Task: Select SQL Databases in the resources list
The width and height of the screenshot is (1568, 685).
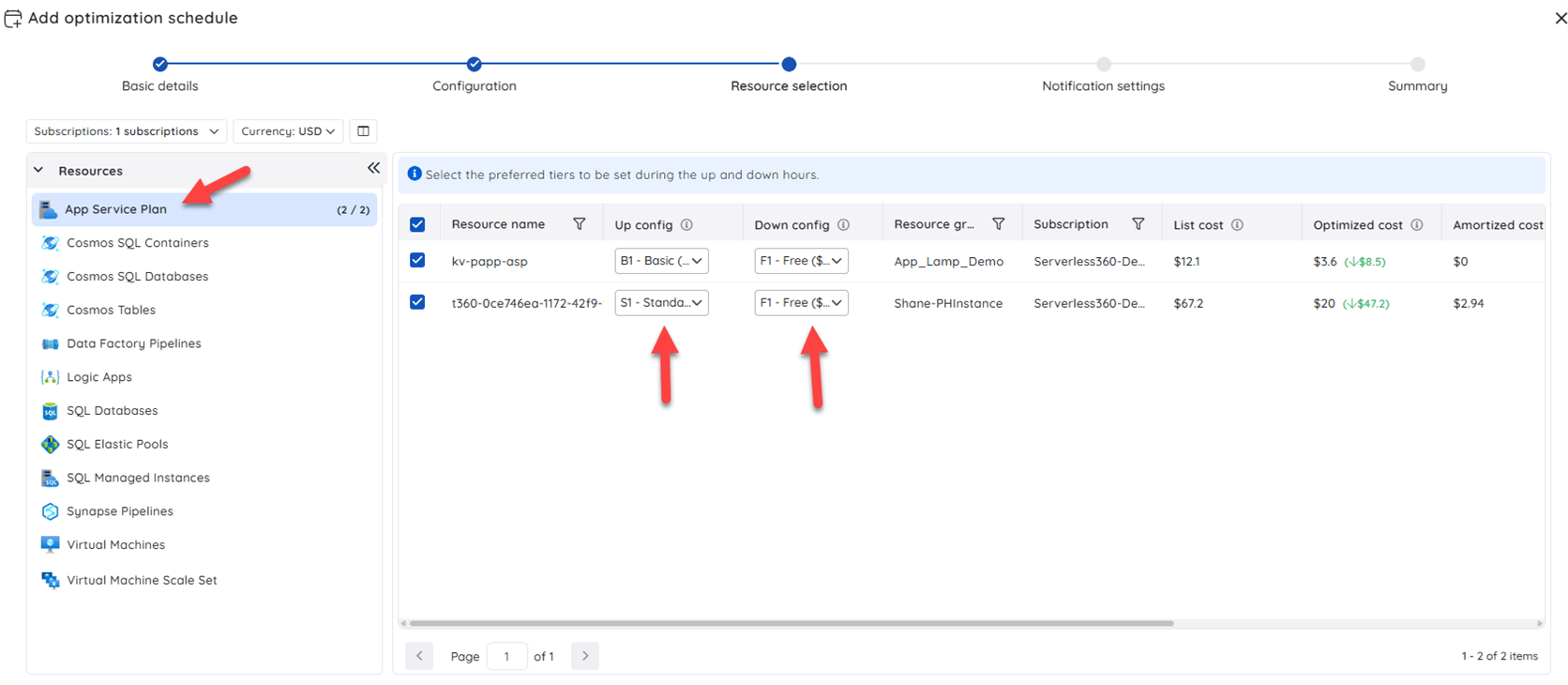Action: coord(112,411)
